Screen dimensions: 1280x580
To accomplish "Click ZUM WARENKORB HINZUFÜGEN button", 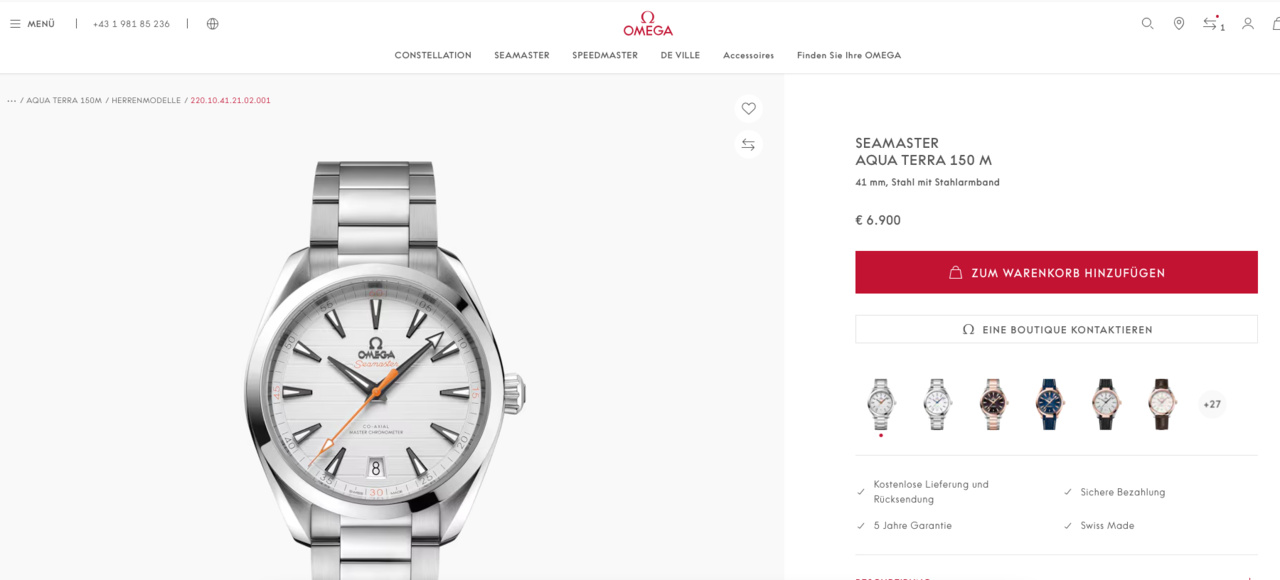I will click(x=1056, y=272).
